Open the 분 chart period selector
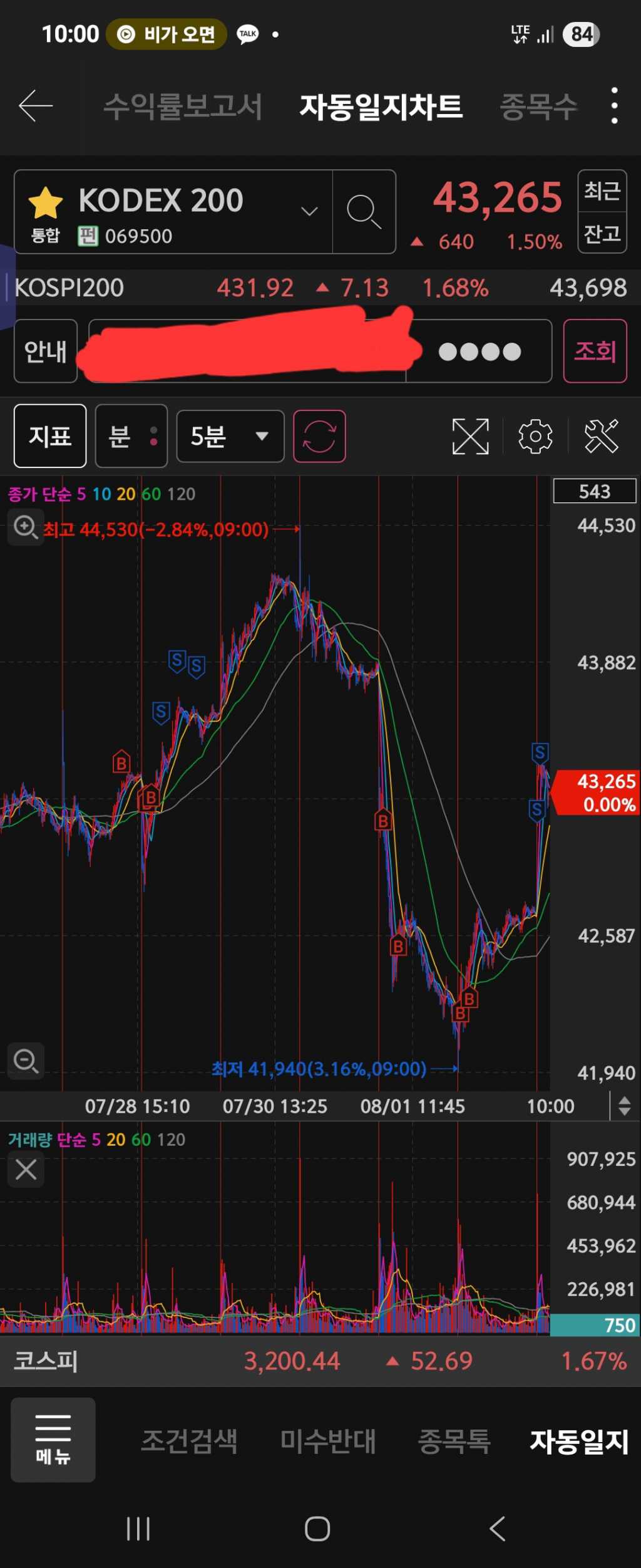Screen dimensions: 641x1568 [131, 436]
